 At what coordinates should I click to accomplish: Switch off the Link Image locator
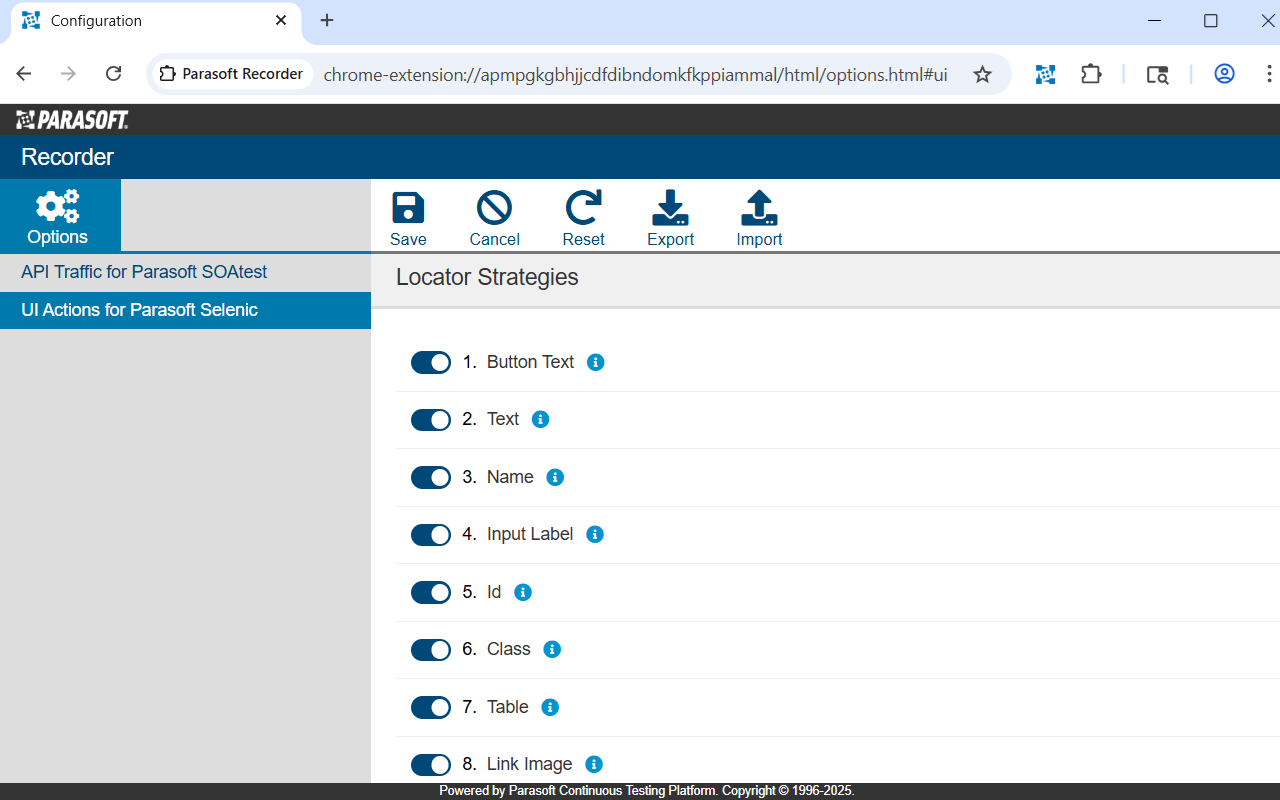431,765
